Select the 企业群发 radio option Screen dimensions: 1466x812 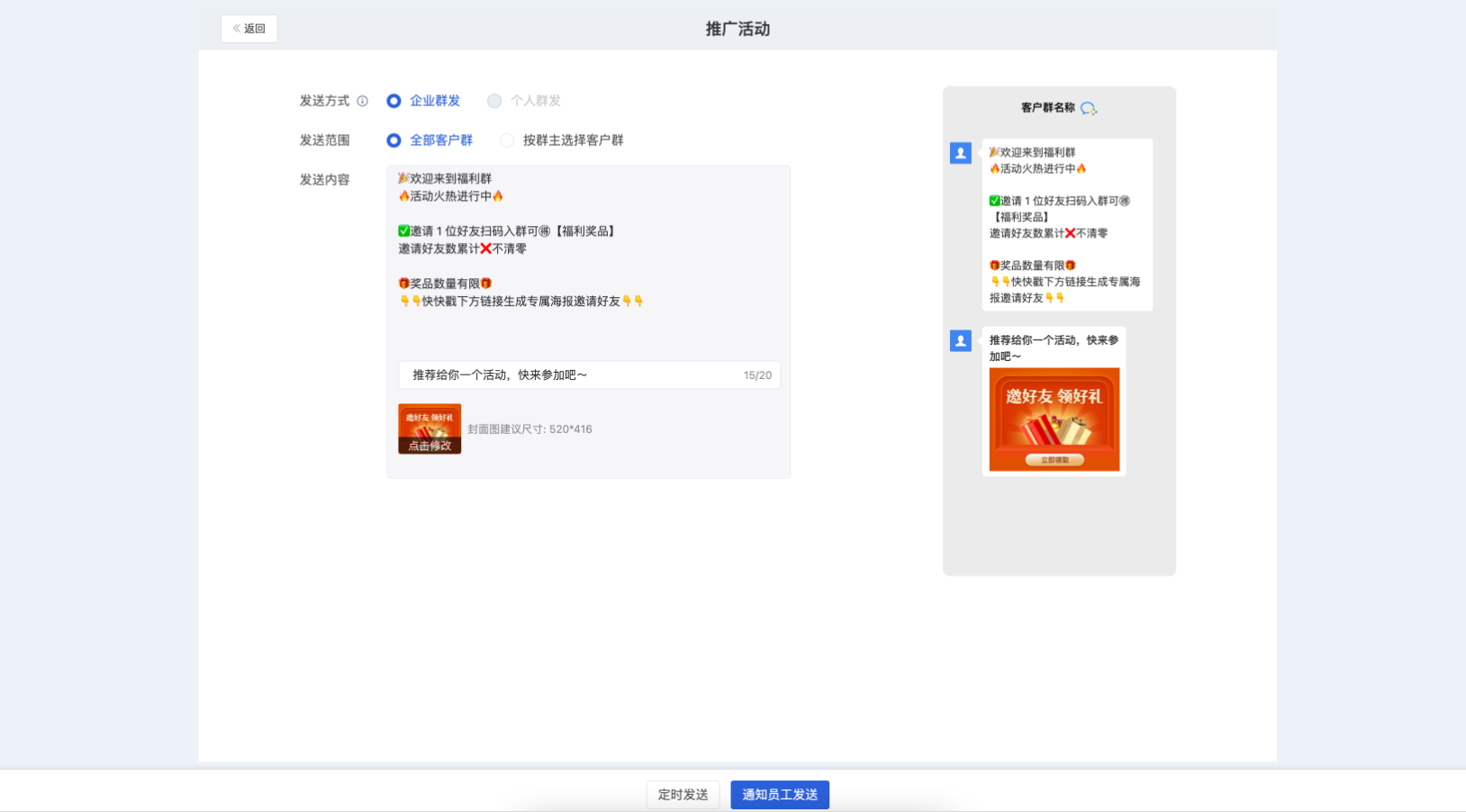(423, 101)
